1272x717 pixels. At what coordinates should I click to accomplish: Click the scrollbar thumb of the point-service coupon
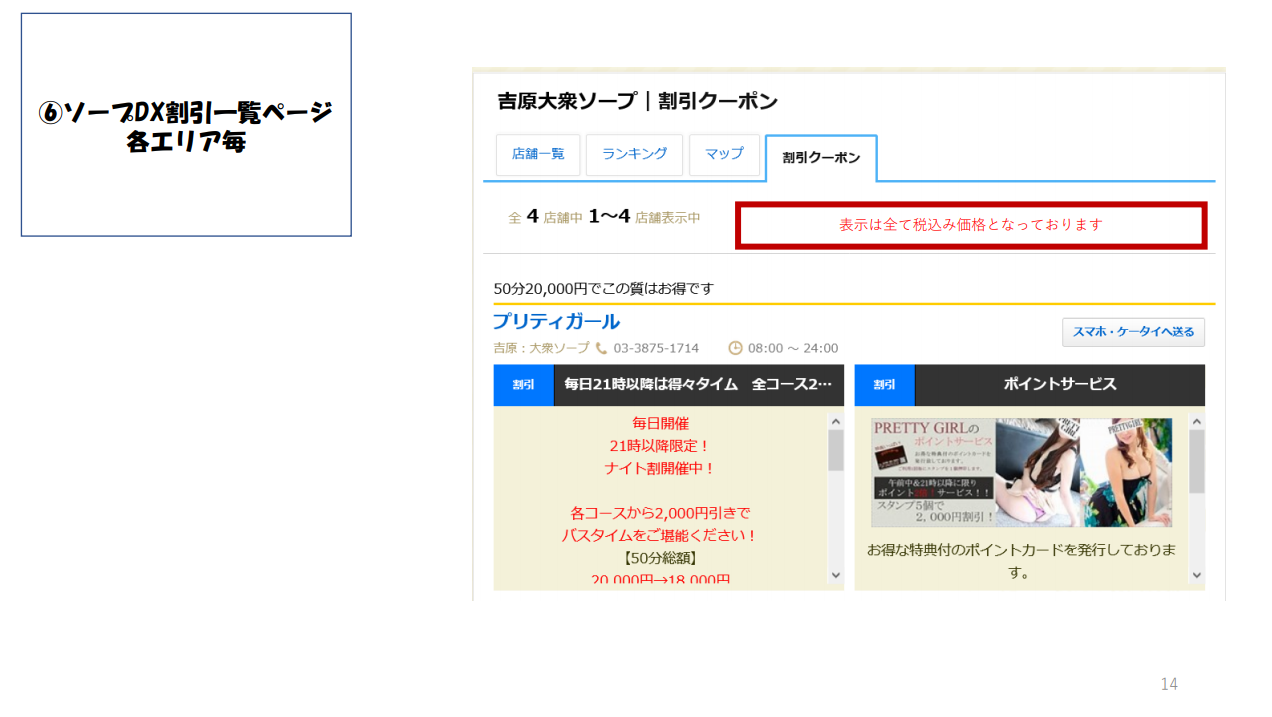1197,461
